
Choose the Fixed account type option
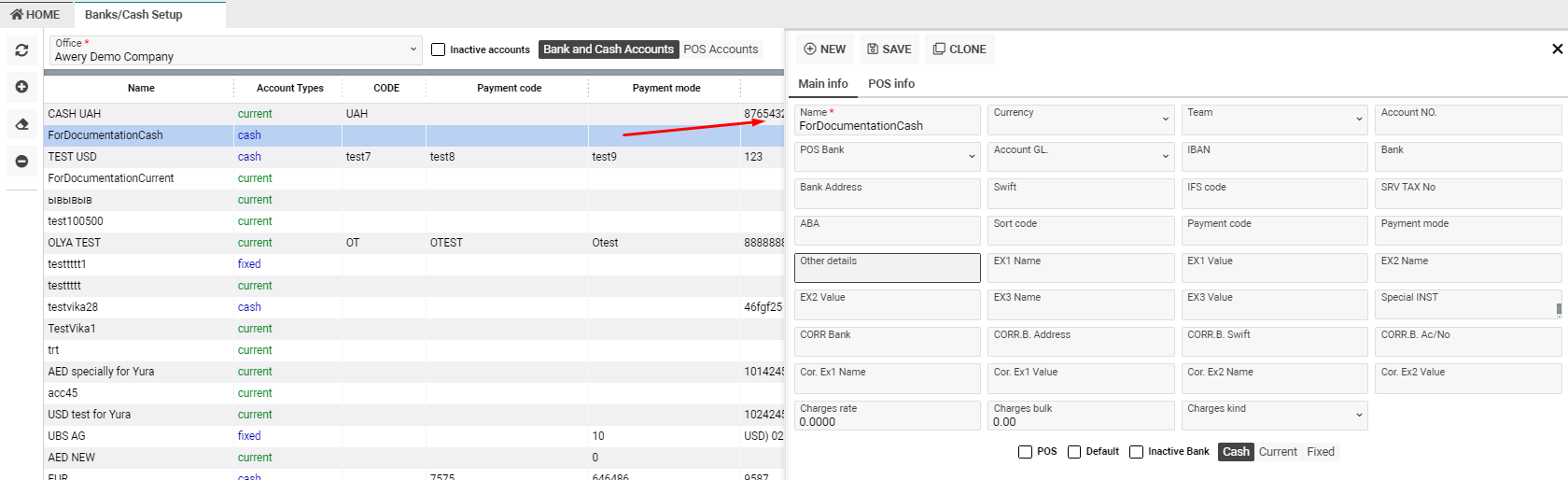[1320, 452]
